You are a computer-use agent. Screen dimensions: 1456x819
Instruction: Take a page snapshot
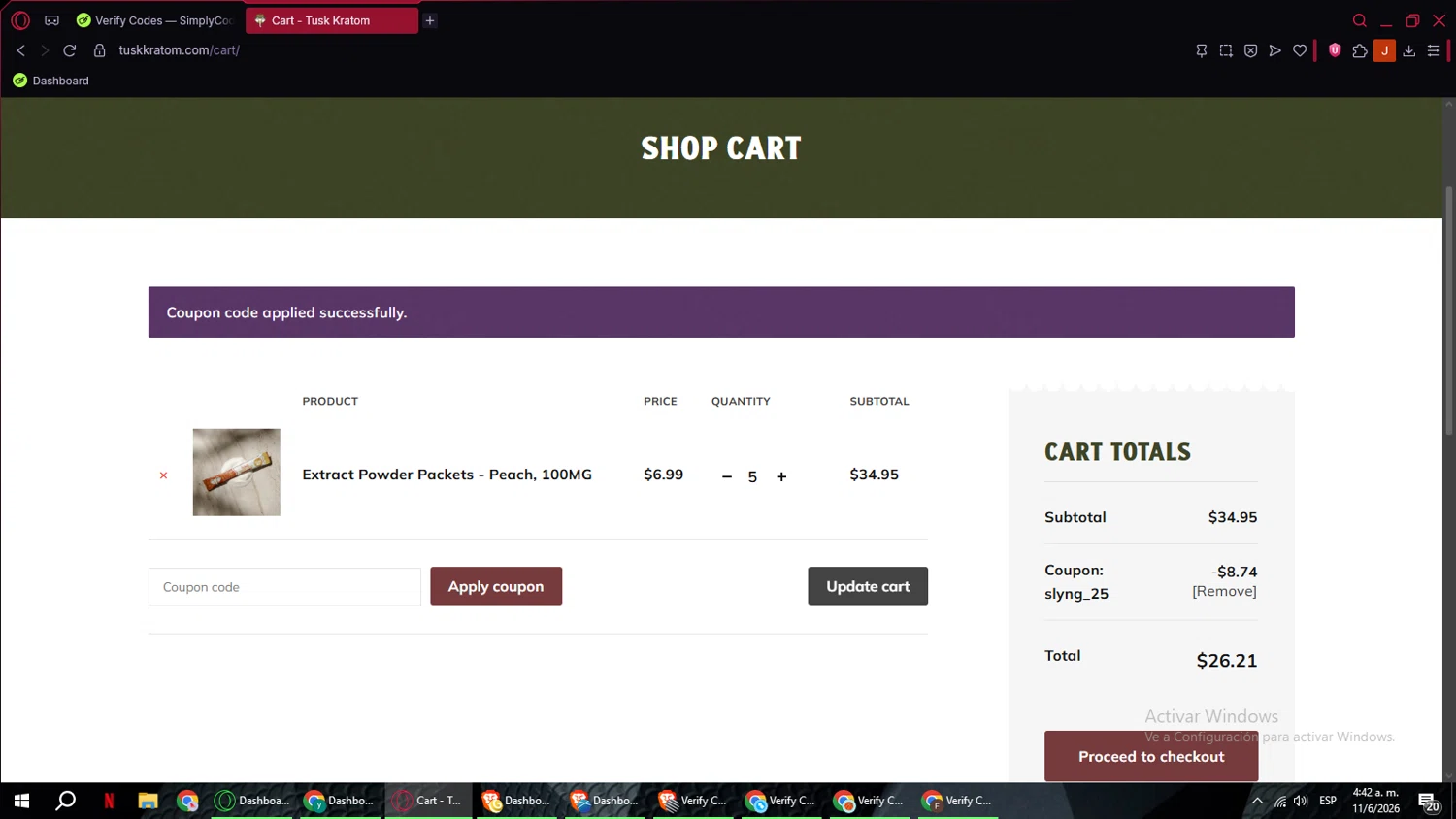[1226, 50]
